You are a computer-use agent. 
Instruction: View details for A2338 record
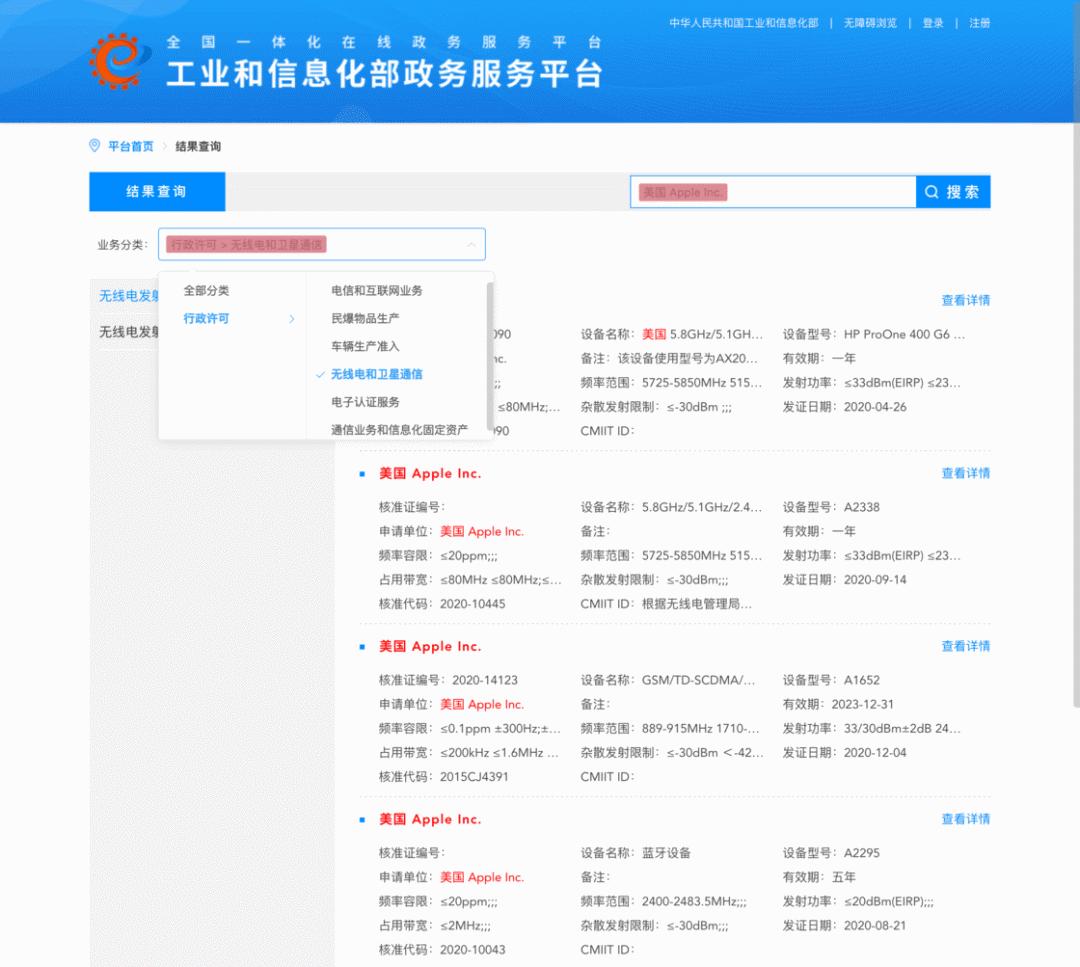tap(966, 473)
